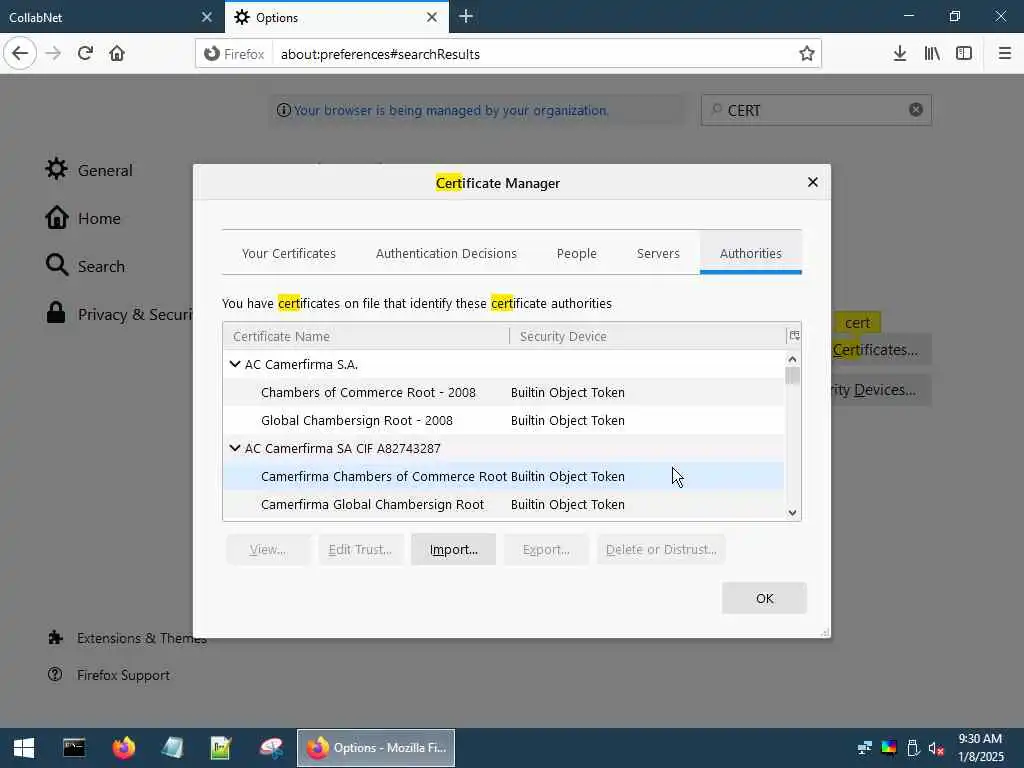Sort by Security Device column header
The image size is (1024, 768).
coord(648,336)
